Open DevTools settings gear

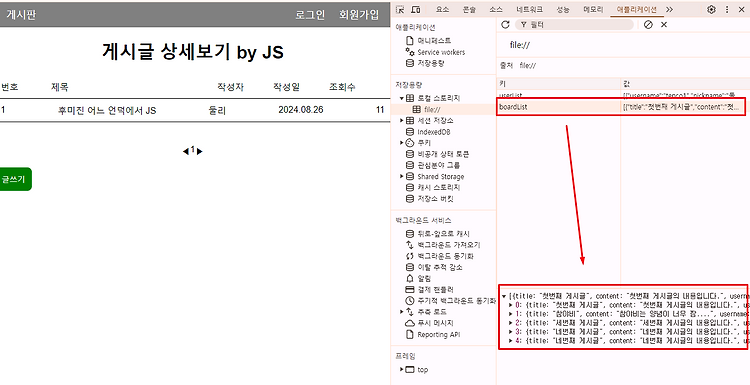point(711,10)
